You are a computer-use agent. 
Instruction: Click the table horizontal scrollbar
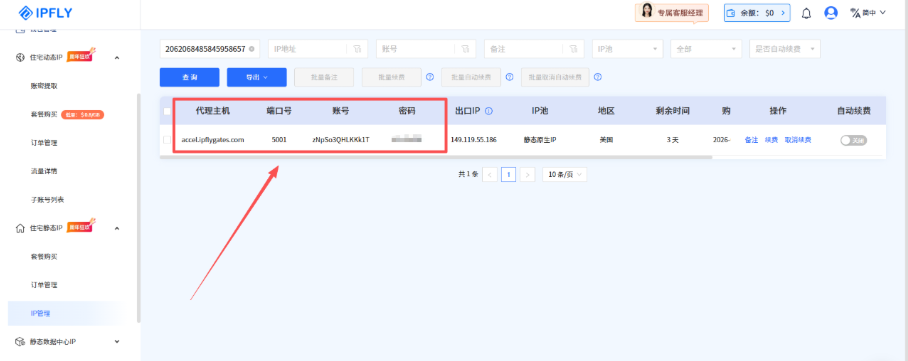click(x=435, y=157)
